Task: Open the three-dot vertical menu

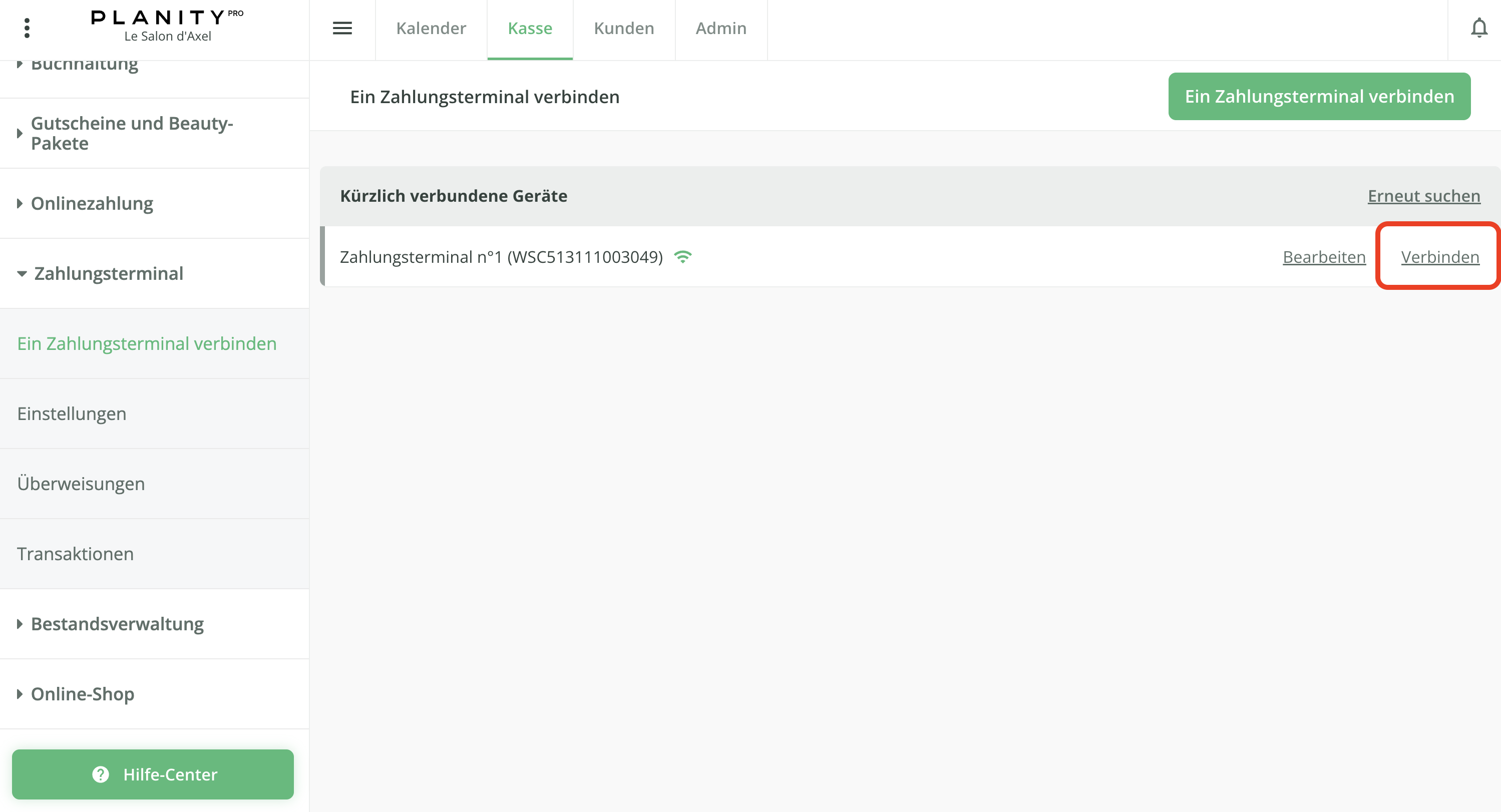Action: [x=27, y=28]
